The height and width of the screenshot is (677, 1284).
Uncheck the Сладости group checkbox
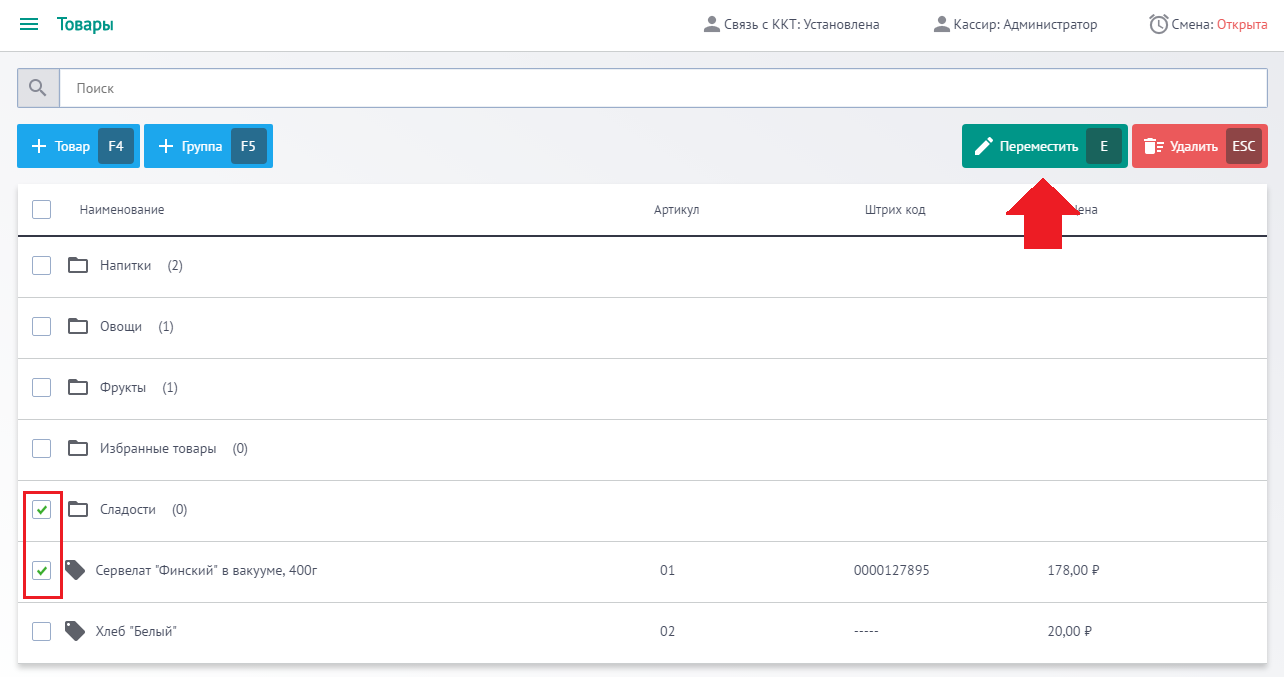(41, 510)
